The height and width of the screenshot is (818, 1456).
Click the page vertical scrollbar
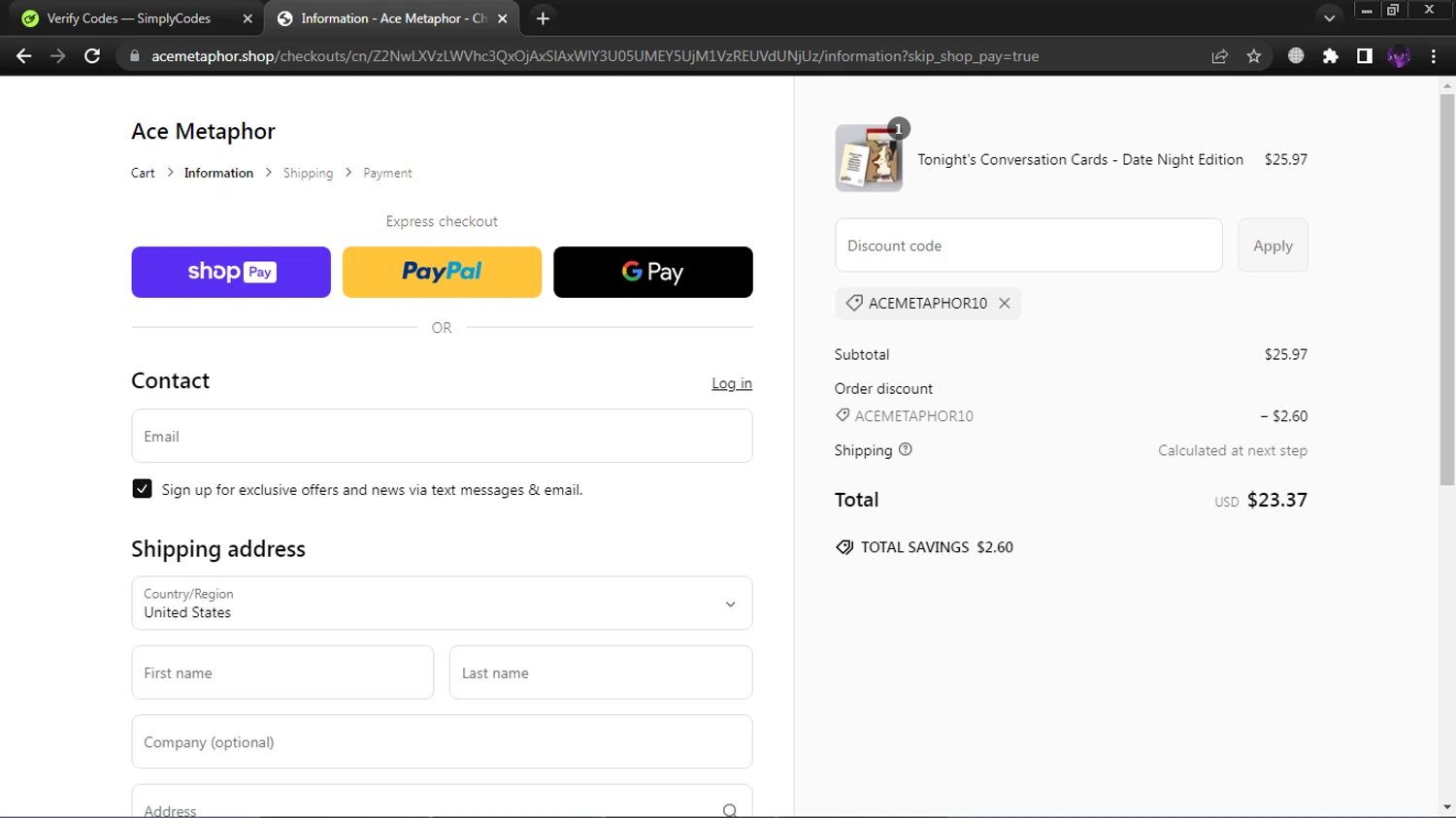(1447, 288)
